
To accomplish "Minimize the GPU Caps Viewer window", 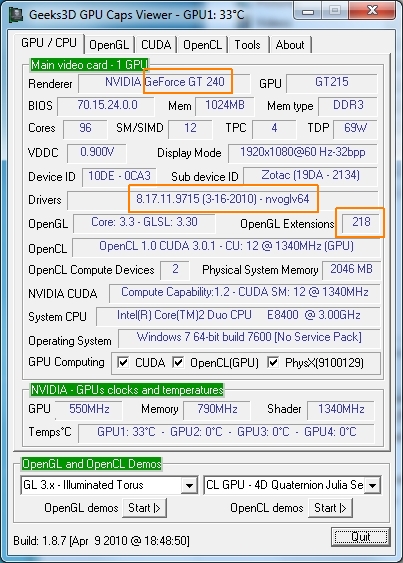I will 308,11.
